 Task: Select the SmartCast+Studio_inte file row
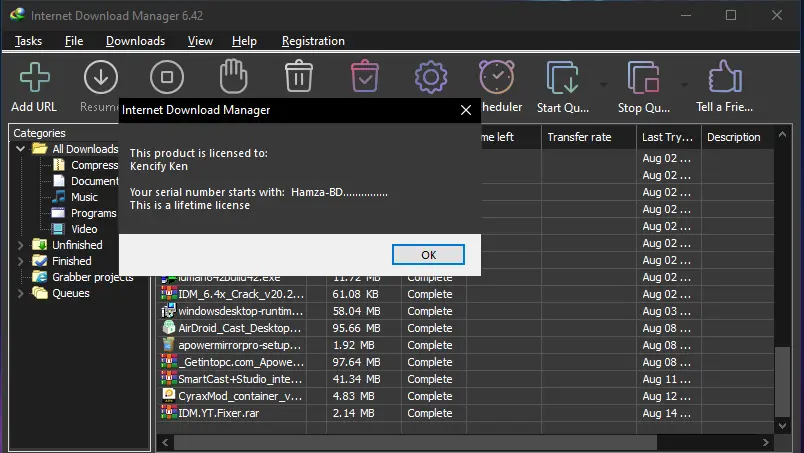click(467, 379)
